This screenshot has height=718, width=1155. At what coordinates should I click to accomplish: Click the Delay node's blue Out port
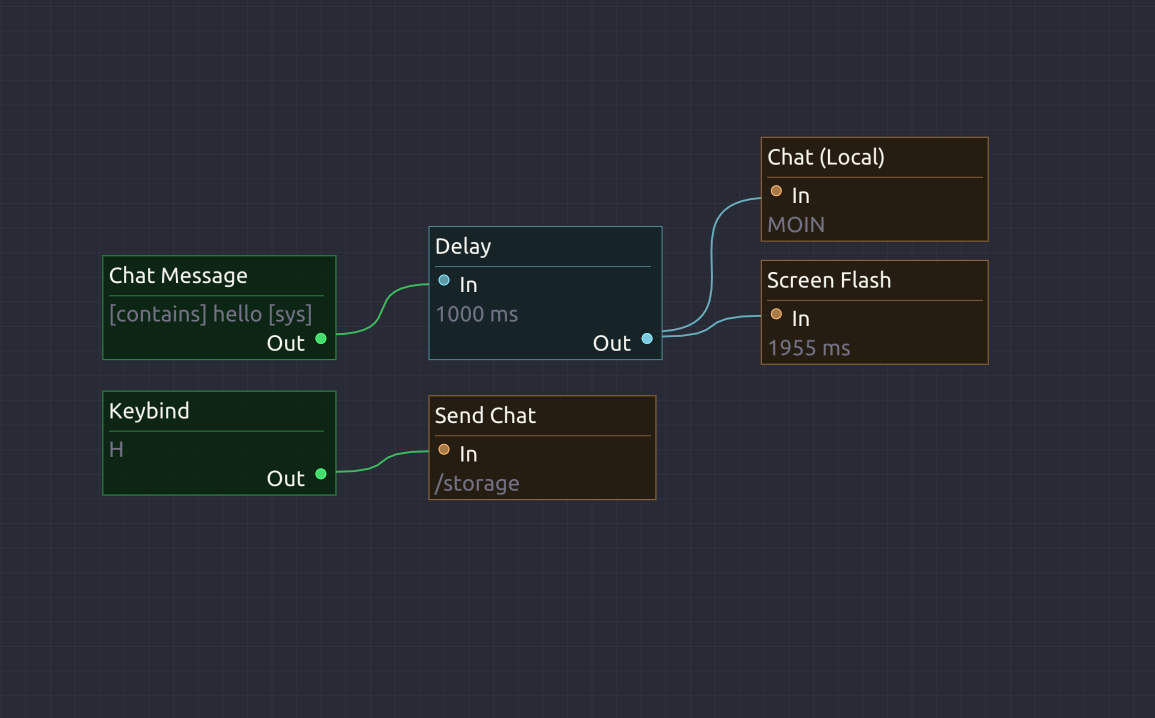[x=647, y=339]
